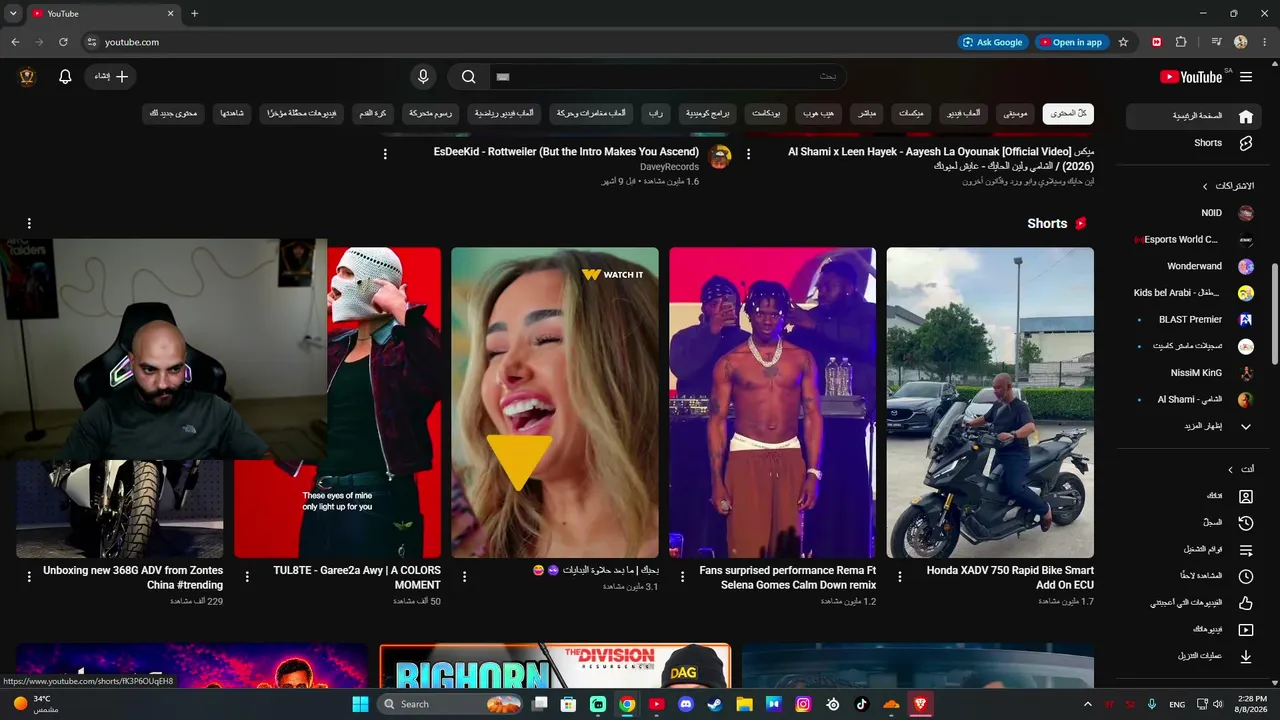Submit search with the magnifying glass icon
This screenshot has width=1280, height=720.
point(468,77)
